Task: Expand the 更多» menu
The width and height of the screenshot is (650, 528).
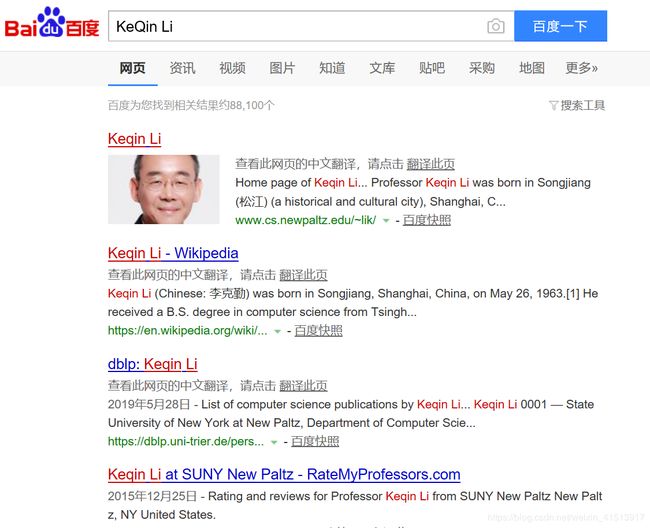Action: coord(582,68)
